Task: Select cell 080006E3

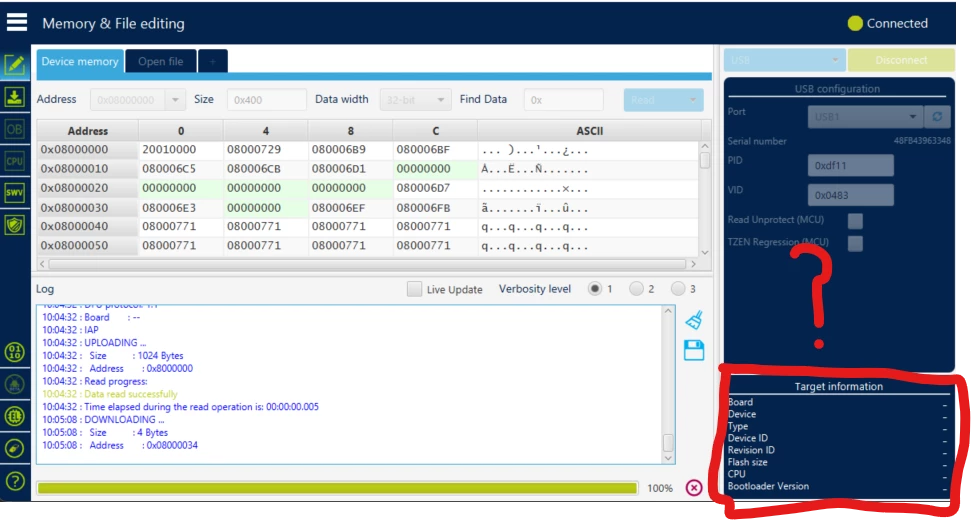Action: [x=180, y=208]
